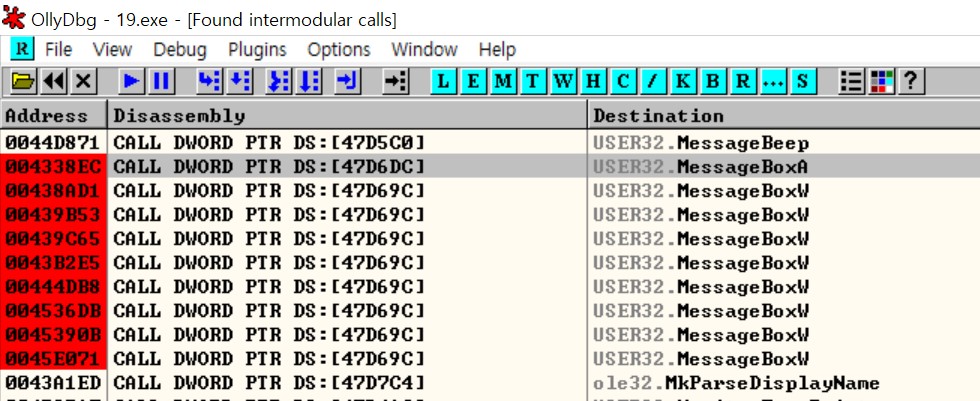Open the Window menu
This screenshot has height=401, width=980.
(424, 49)
